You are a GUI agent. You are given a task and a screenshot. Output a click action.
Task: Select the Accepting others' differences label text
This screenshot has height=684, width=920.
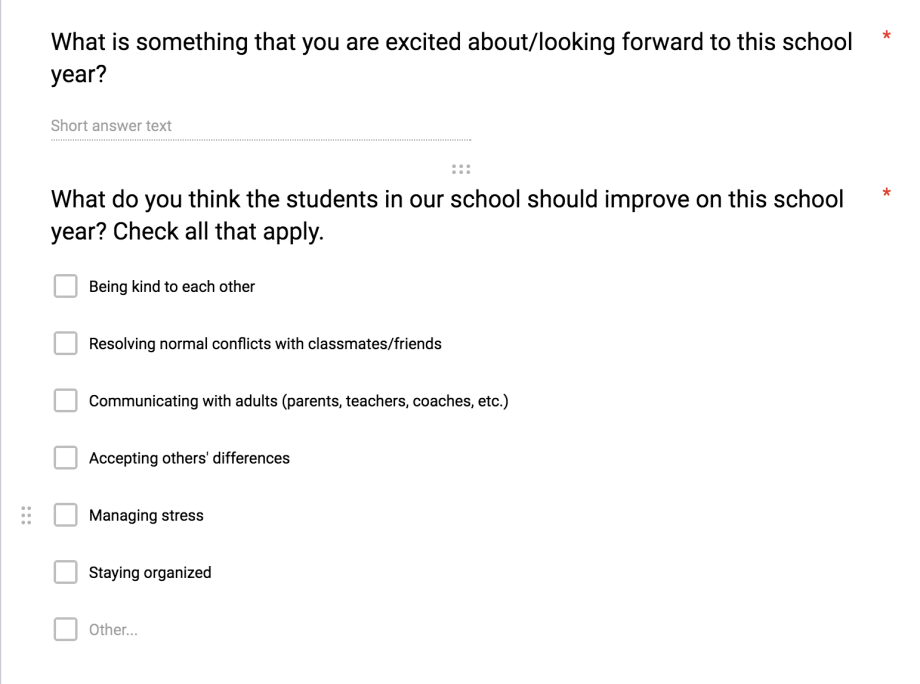[189, 457]
